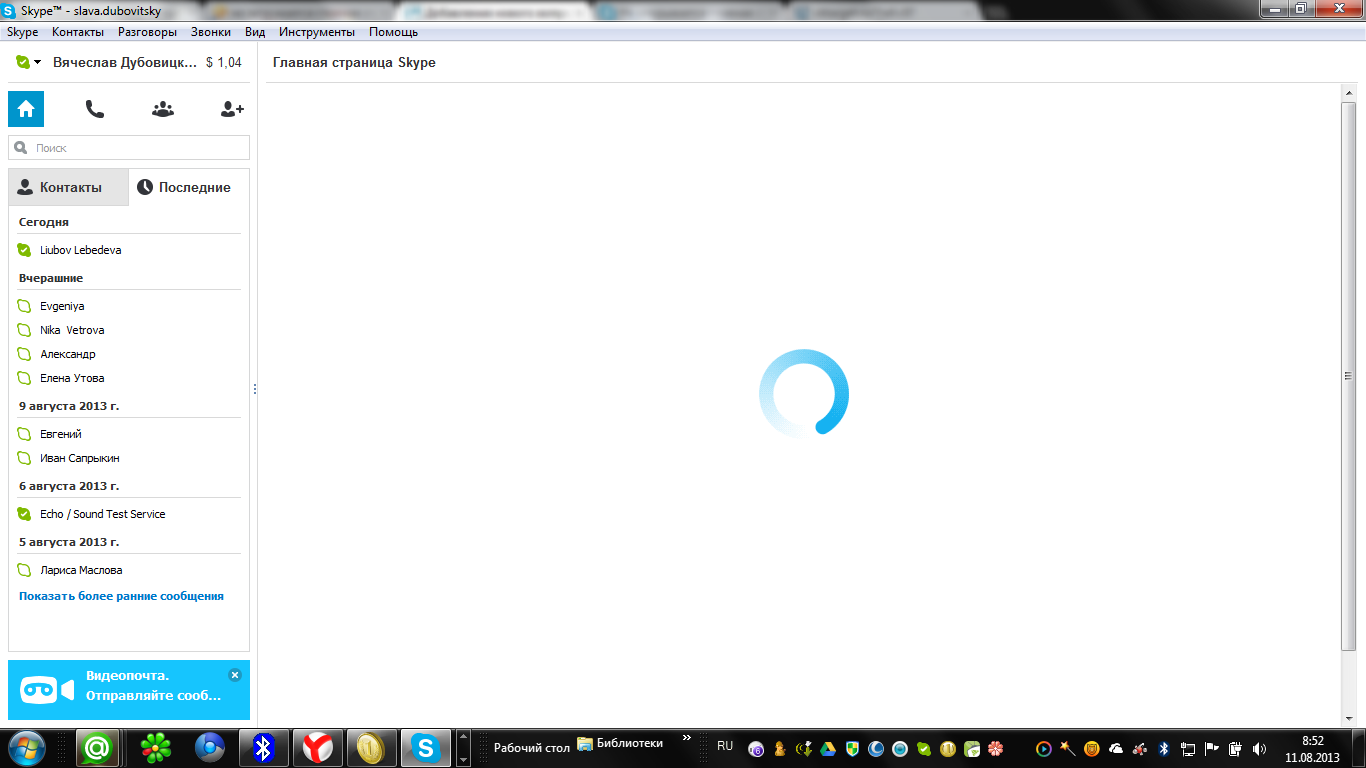Click Рабочий стол toolbar in taskbar

click(532, 747)
